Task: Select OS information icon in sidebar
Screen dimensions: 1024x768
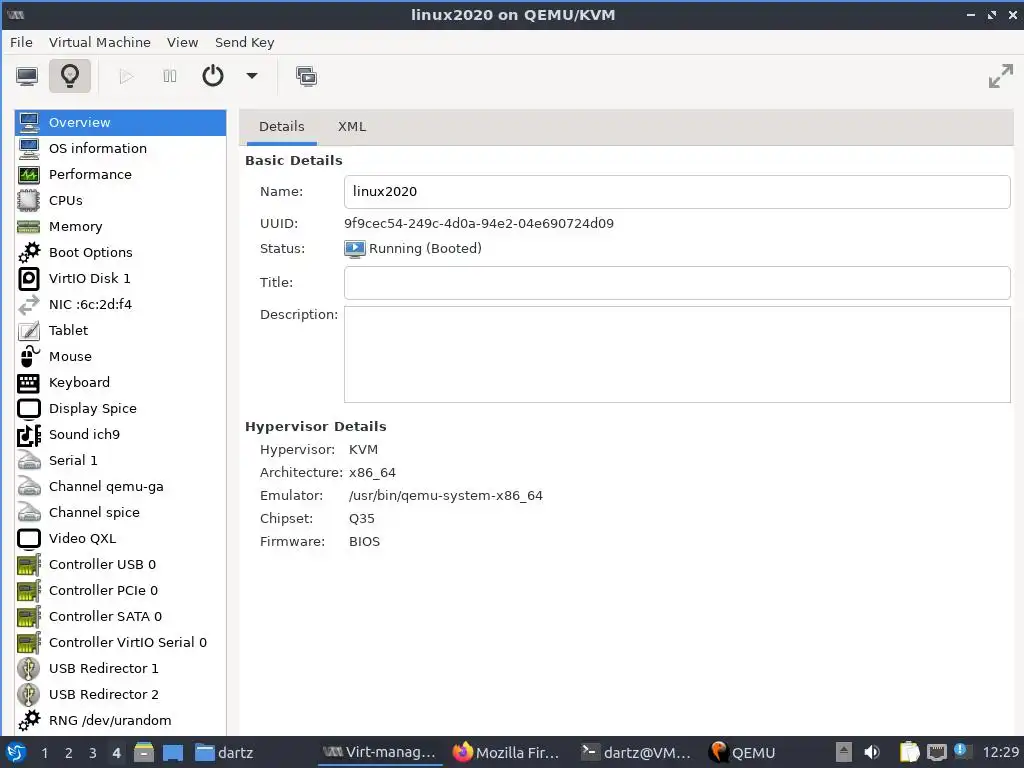Action: tap(29, 148)
